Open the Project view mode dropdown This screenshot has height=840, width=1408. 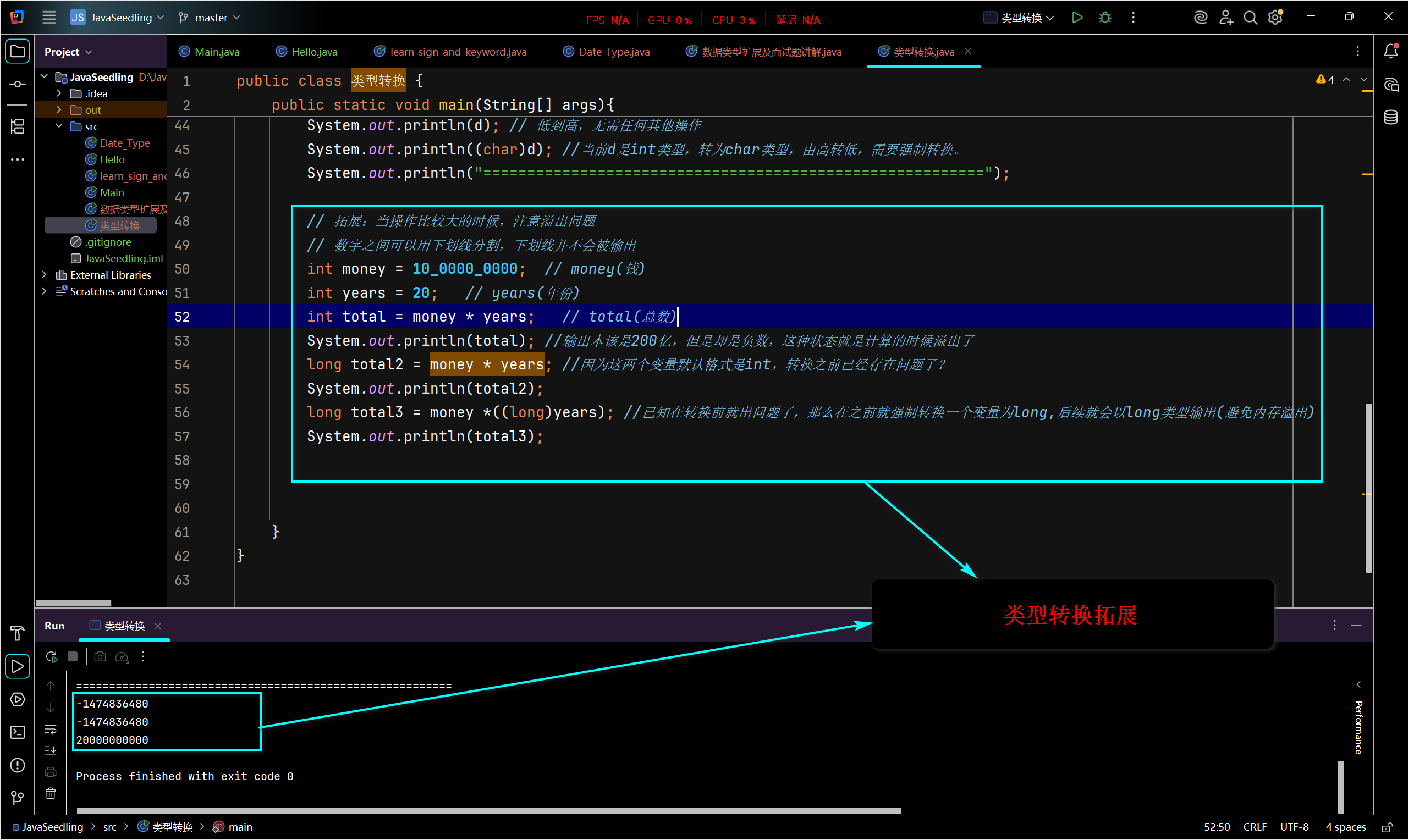coord(69,52)
